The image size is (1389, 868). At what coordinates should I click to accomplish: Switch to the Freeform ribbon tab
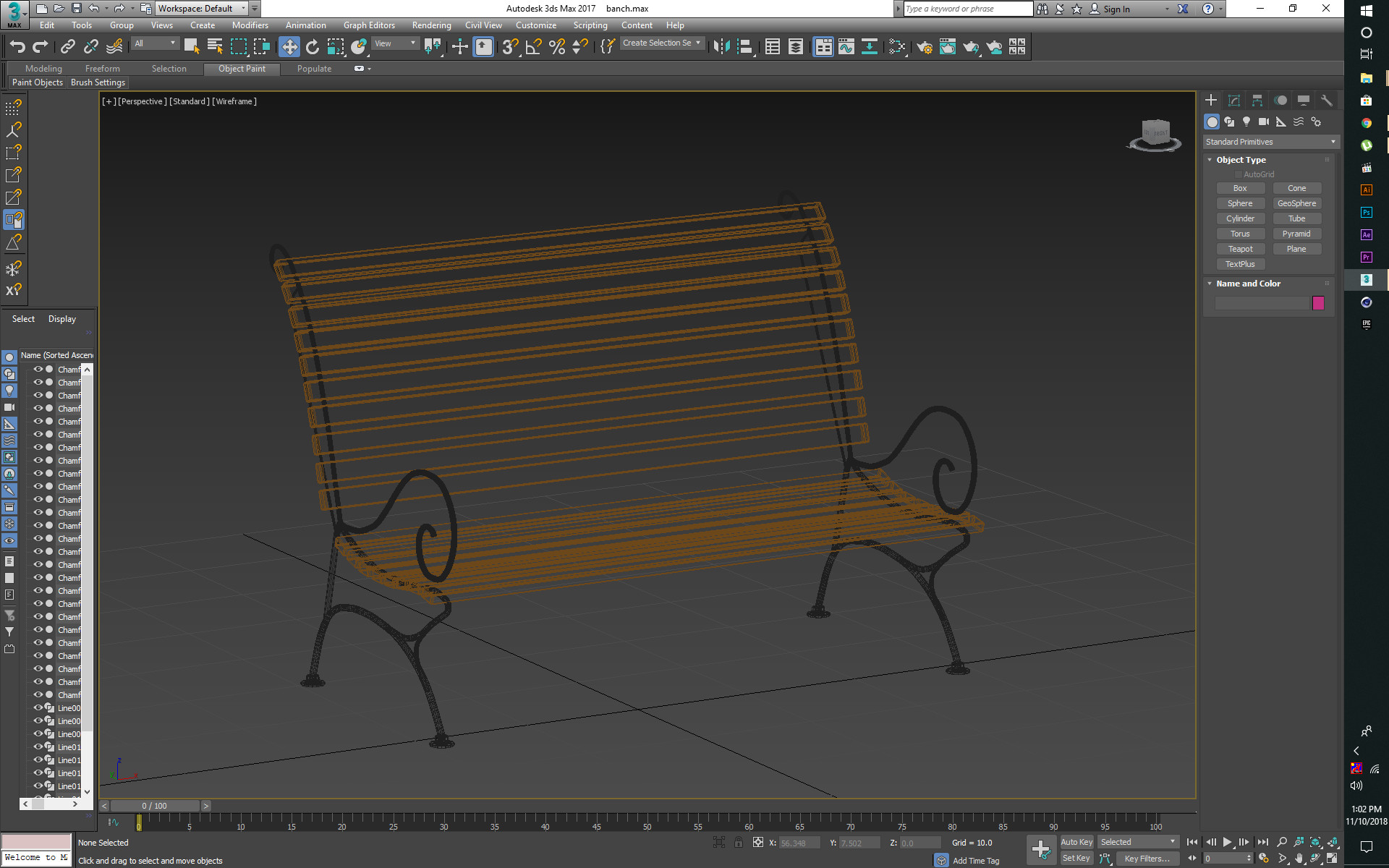pyautogui.click(x=103, y=69)
